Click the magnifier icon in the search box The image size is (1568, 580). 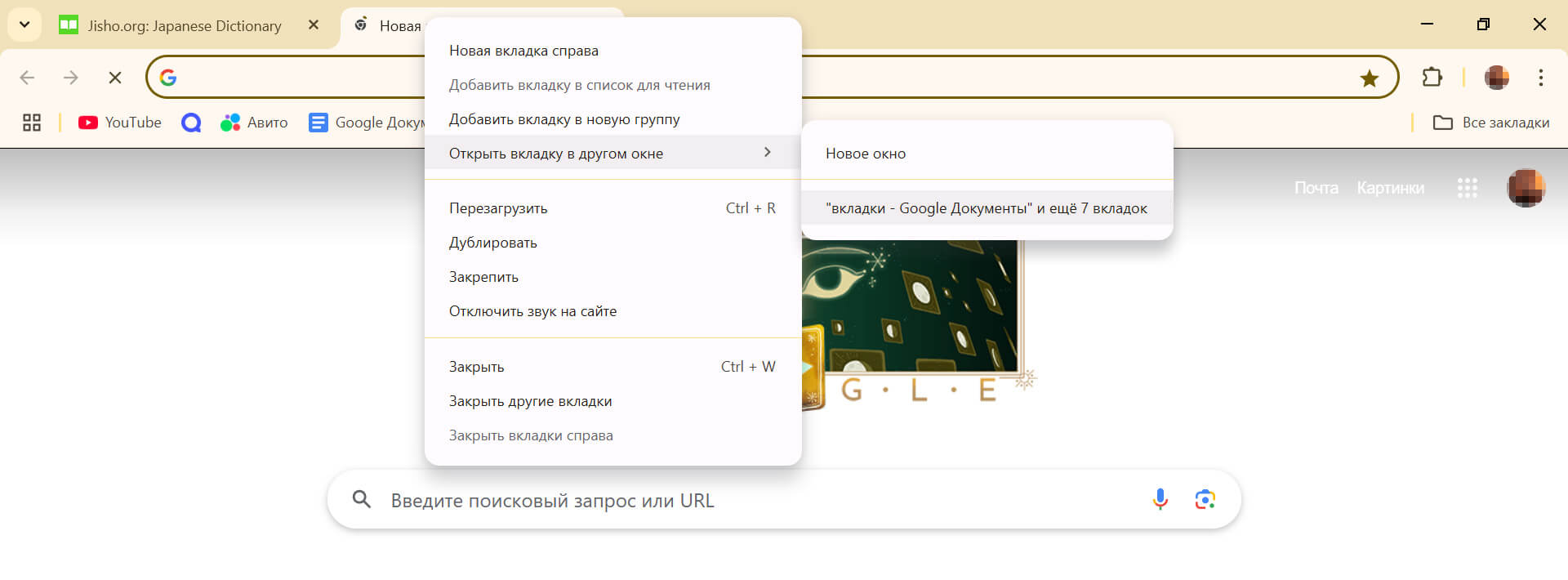(x=361, y=499)
